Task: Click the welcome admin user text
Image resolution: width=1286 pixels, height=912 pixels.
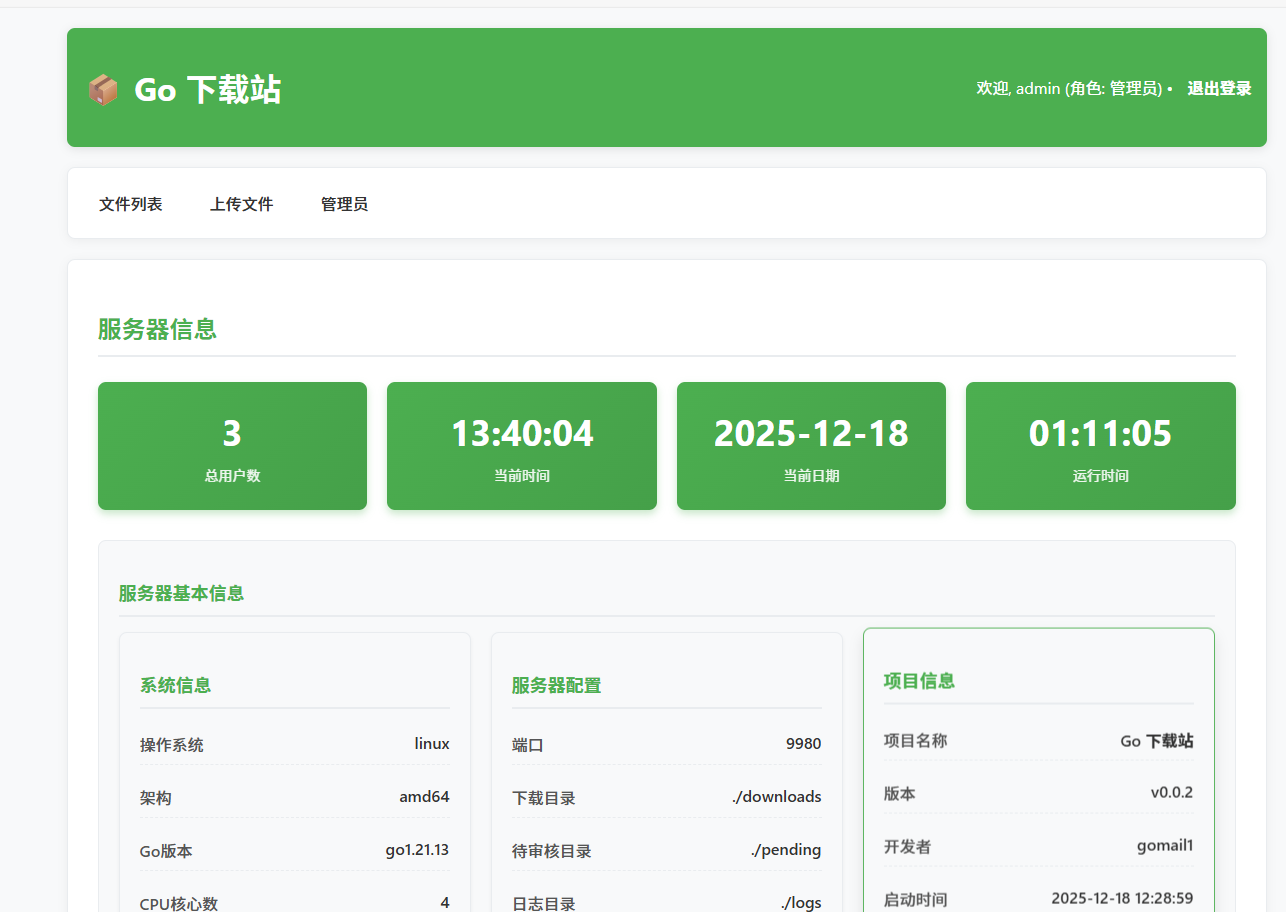Action: pyautogui.click(x=1068, y=88)
